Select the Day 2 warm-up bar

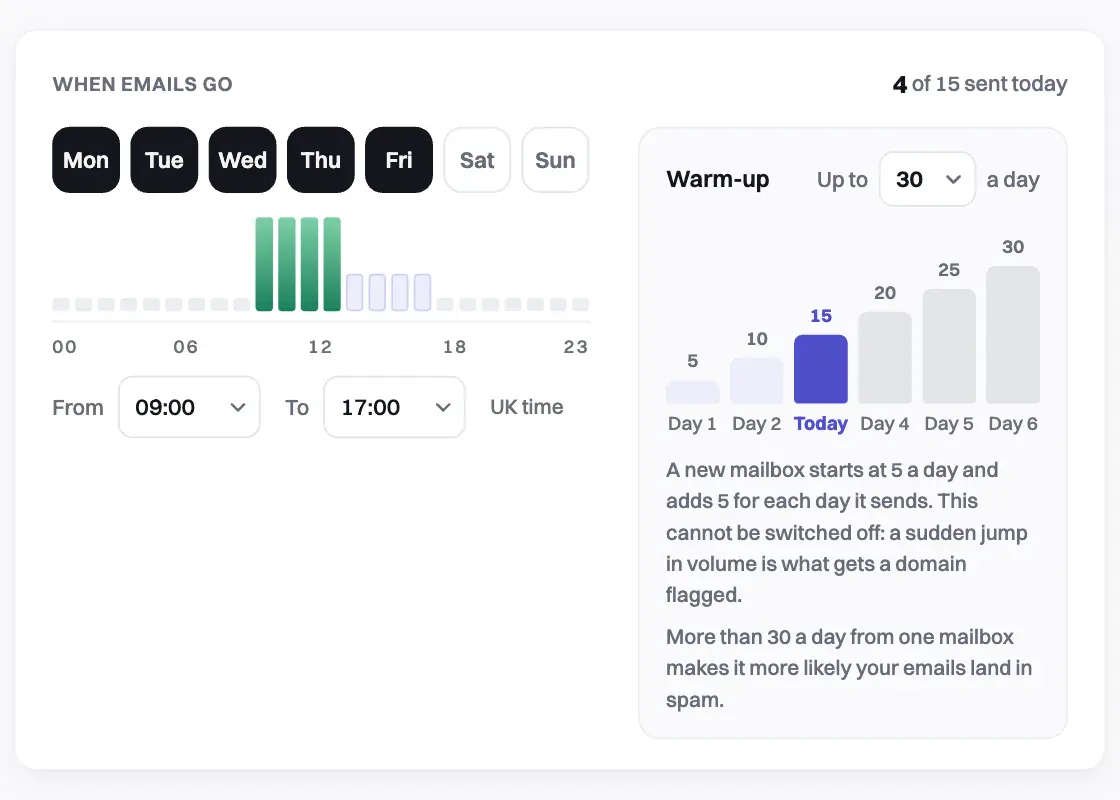pyautogui.click(x=756, y=381)
